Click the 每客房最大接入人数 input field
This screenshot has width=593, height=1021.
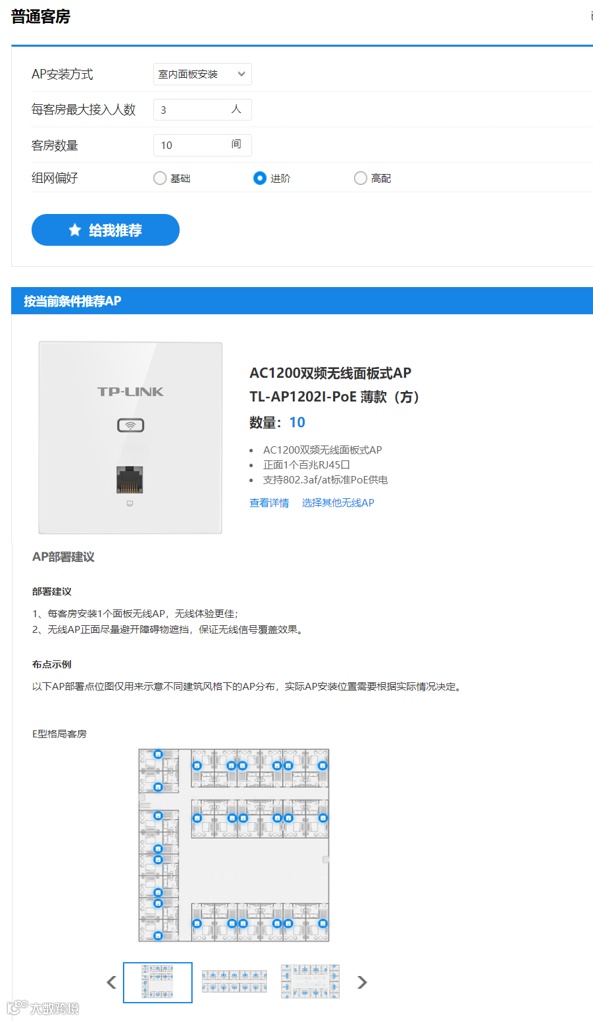coord(202,109)
